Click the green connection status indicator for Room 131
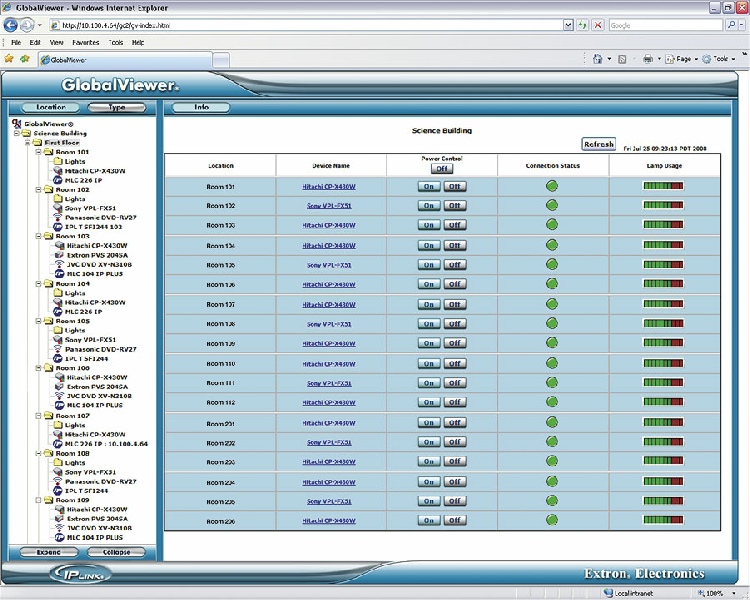750x600 pixels. (552, 186)
